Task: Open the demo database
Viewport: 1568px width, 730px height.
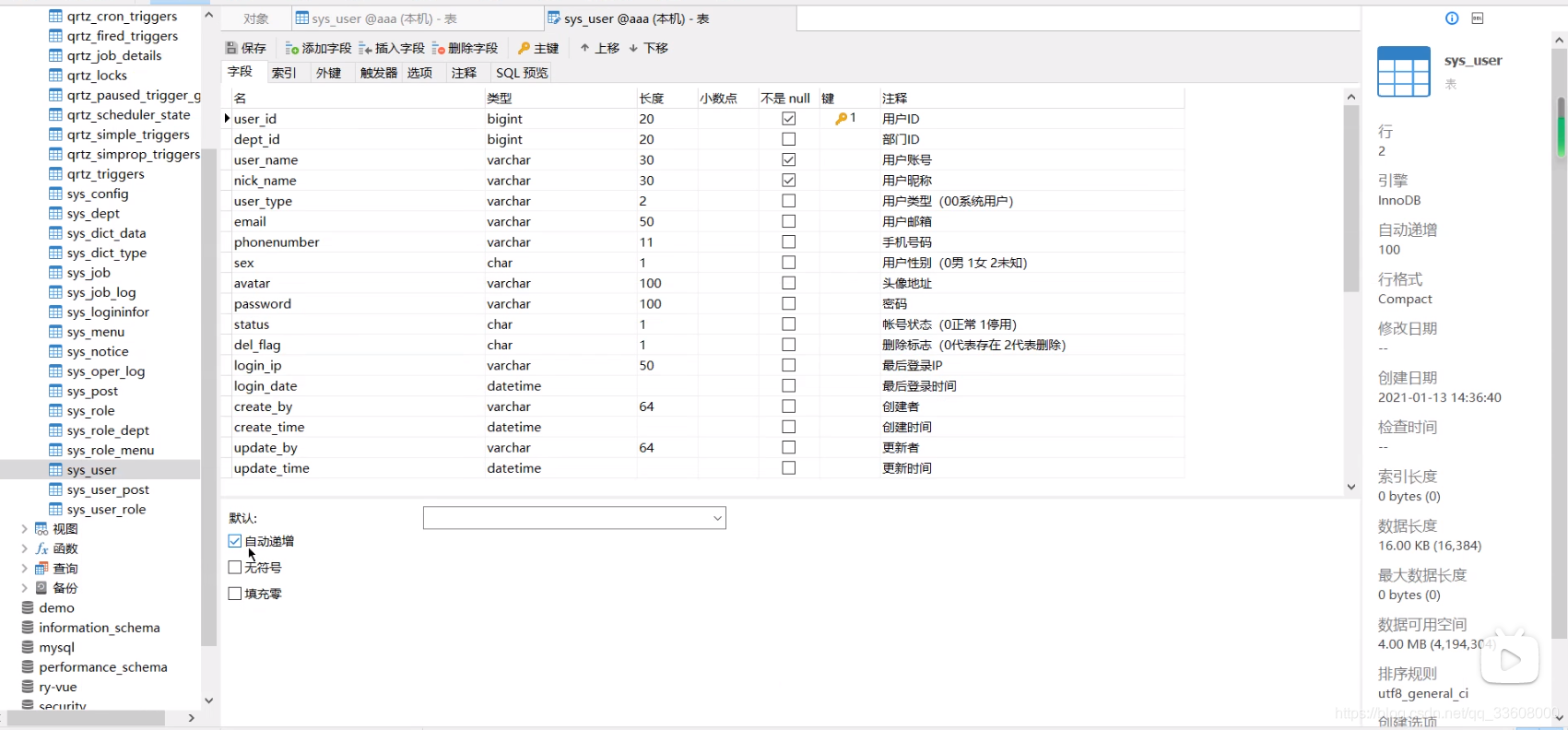Action: 56,608
